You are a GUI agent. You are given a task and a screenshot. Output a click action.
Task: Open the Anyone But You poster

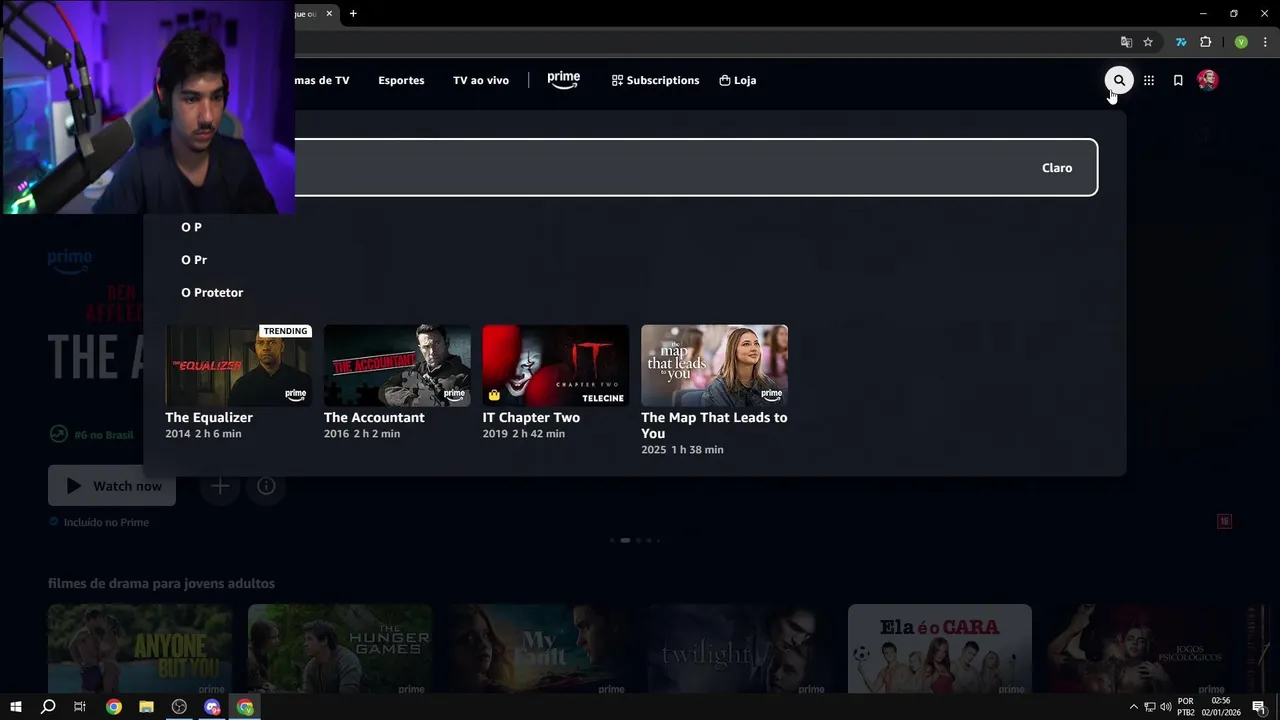(140, 648)
